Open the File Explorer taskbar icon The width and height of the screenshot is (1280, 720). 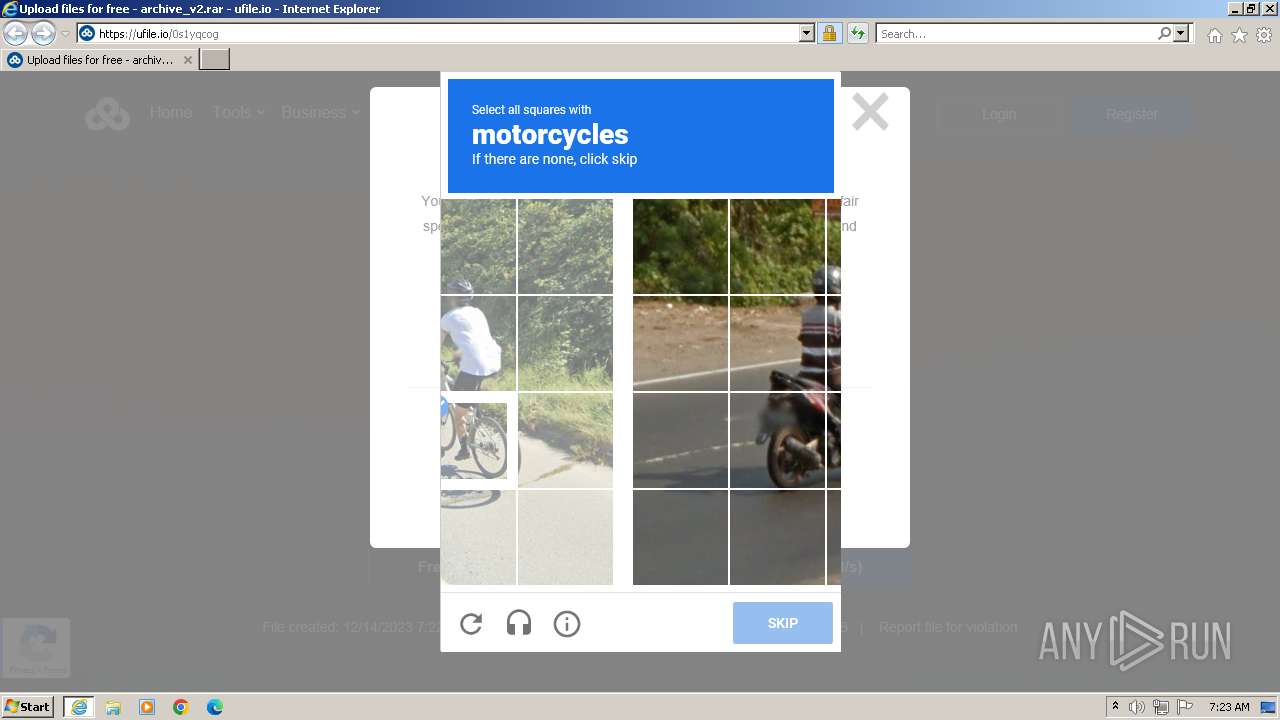[x=113, y=707]
